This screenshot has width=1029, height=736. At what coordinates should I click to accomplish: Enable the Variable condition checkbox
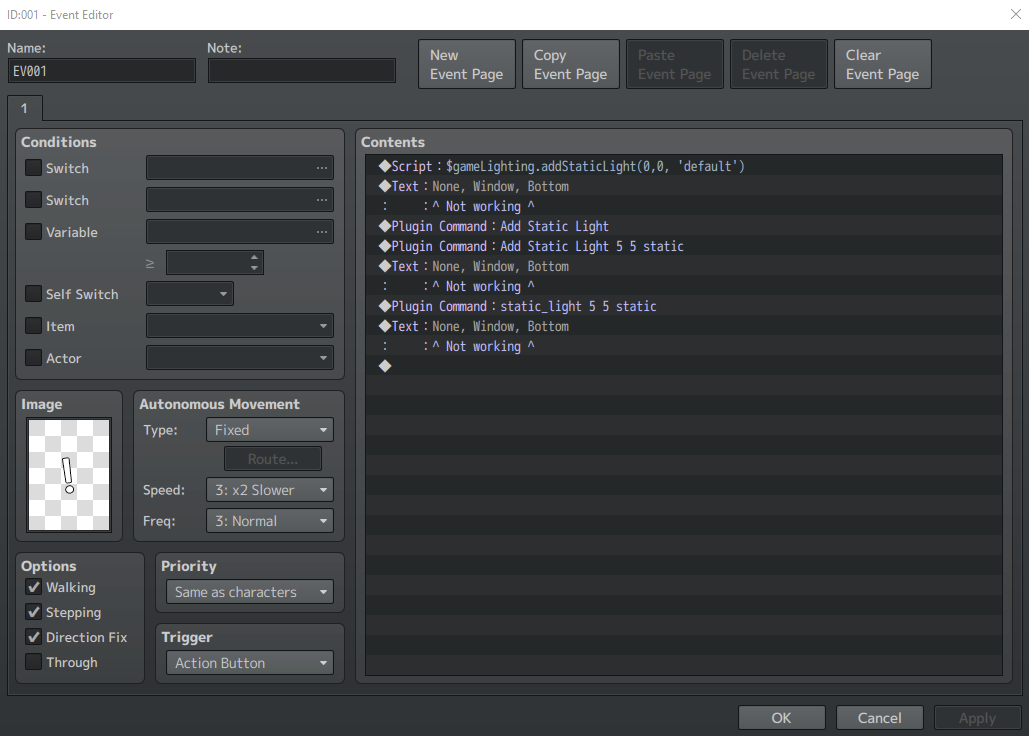[x=33, y=232]
